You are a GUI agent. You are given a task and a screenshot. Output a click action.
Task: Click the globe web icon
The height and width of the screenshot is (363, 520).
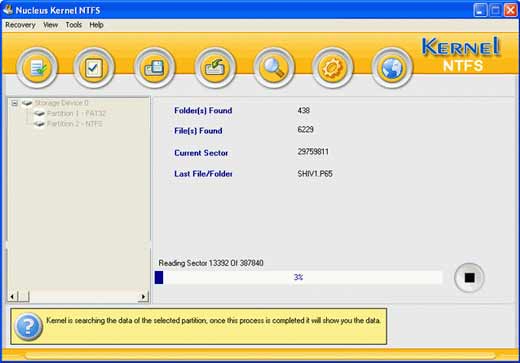click(x=392, y=68)
